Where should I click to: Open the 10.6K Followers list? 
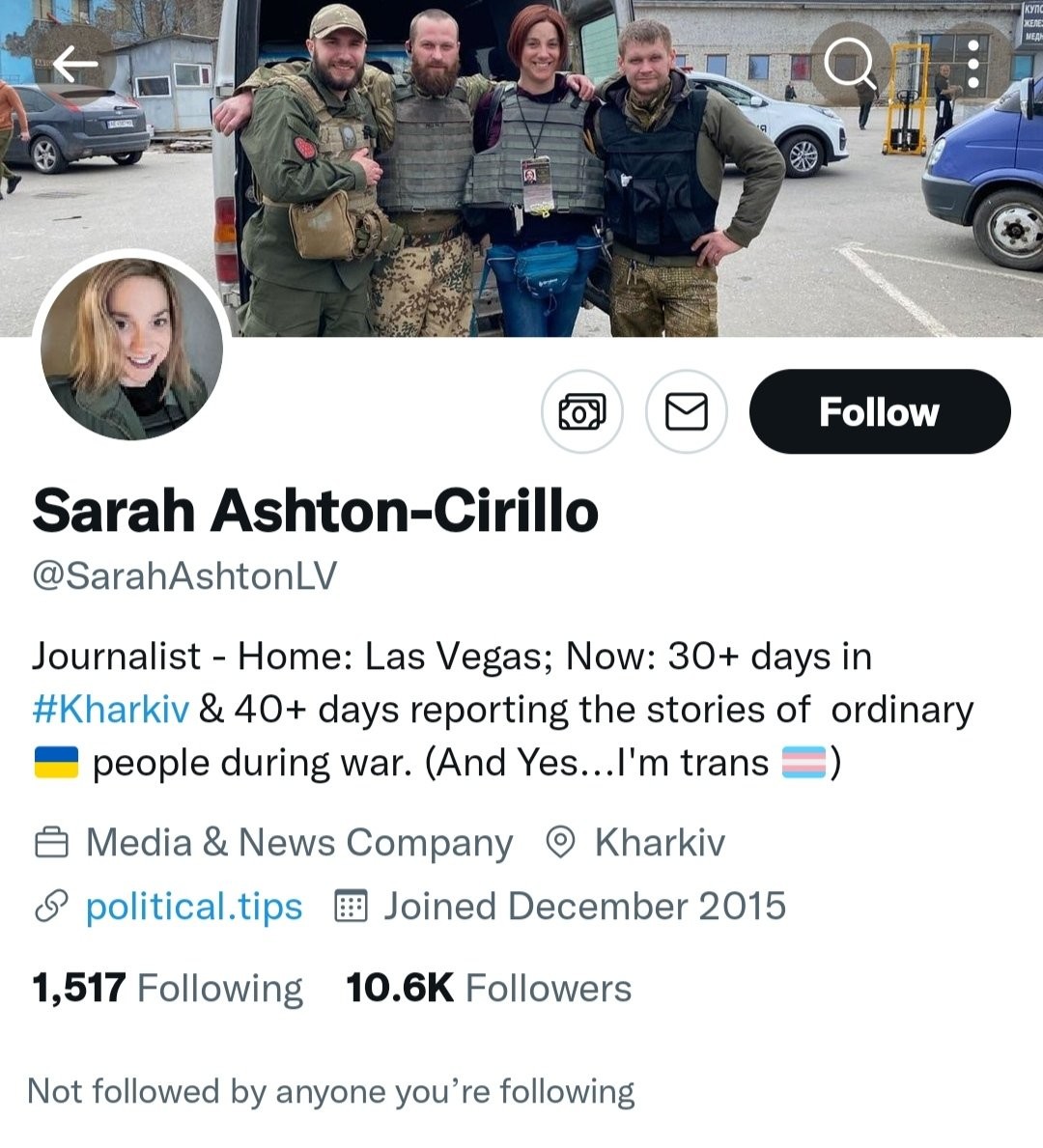pyautogui.click(x=489, y=988)
